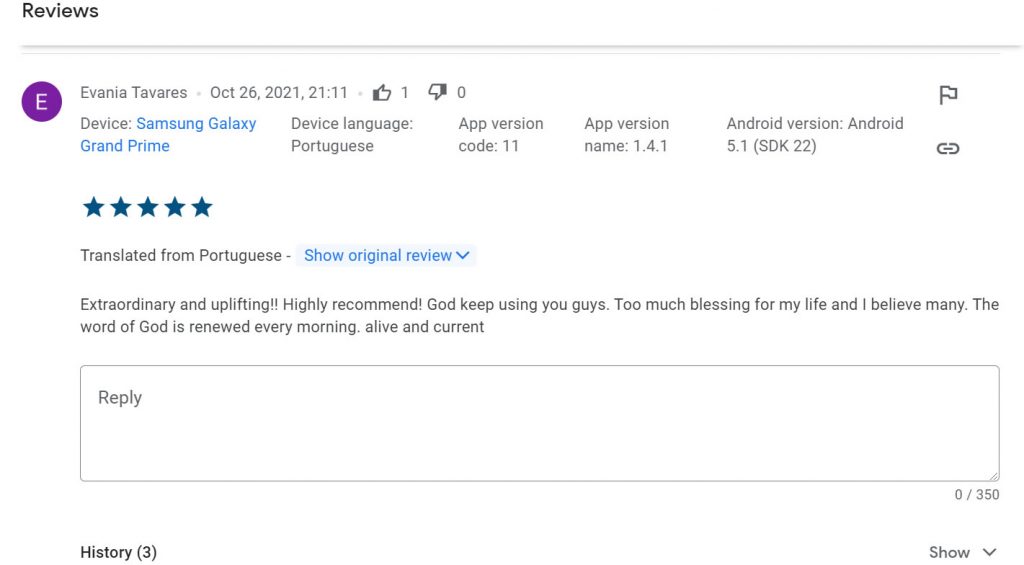The image size is (1024, 565).
Task: Click the Translated from Portuguese label
Action: [x=181, y=255]
